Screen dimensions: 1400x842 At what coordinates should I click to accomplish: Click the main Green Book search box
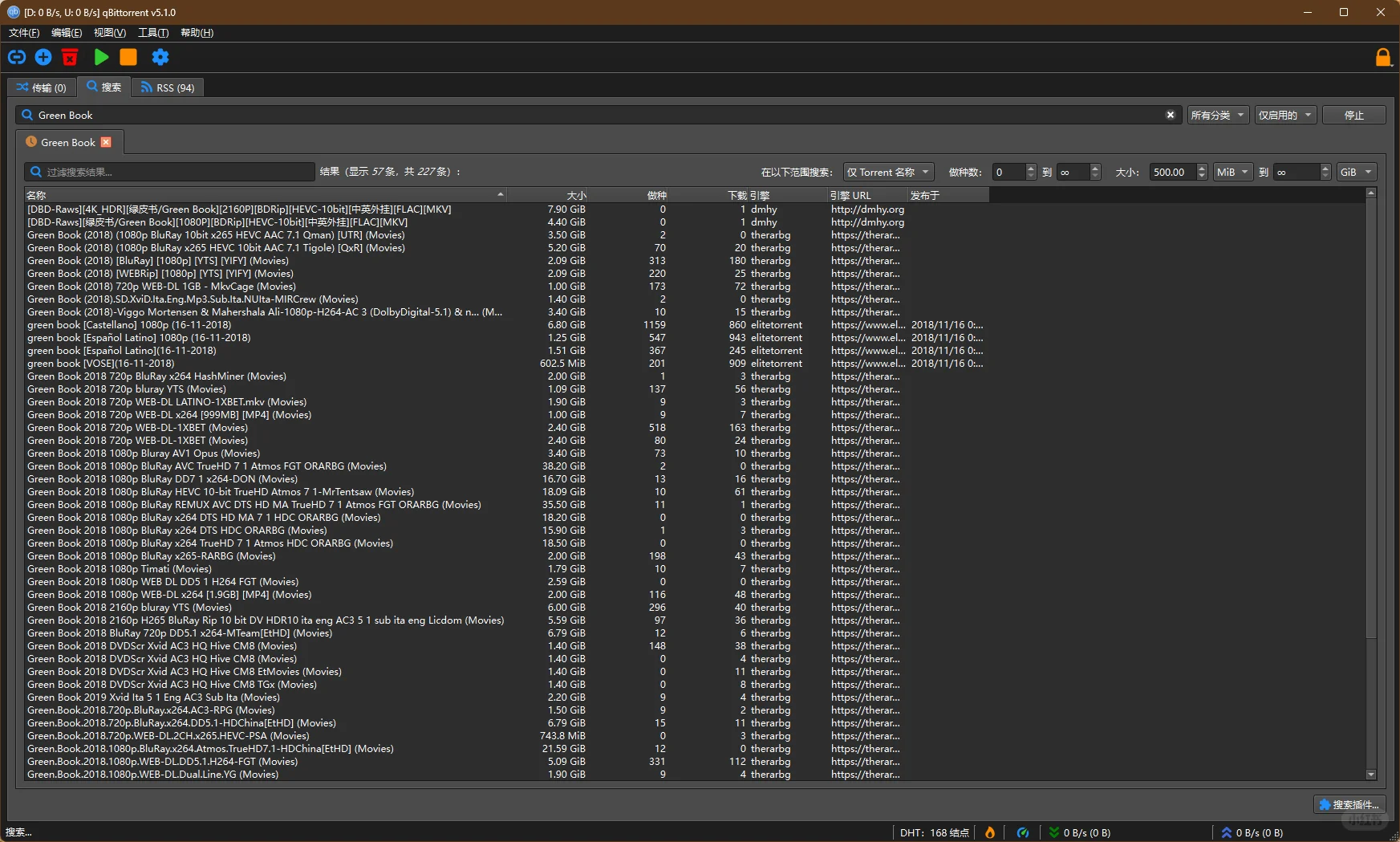(598, 115)
